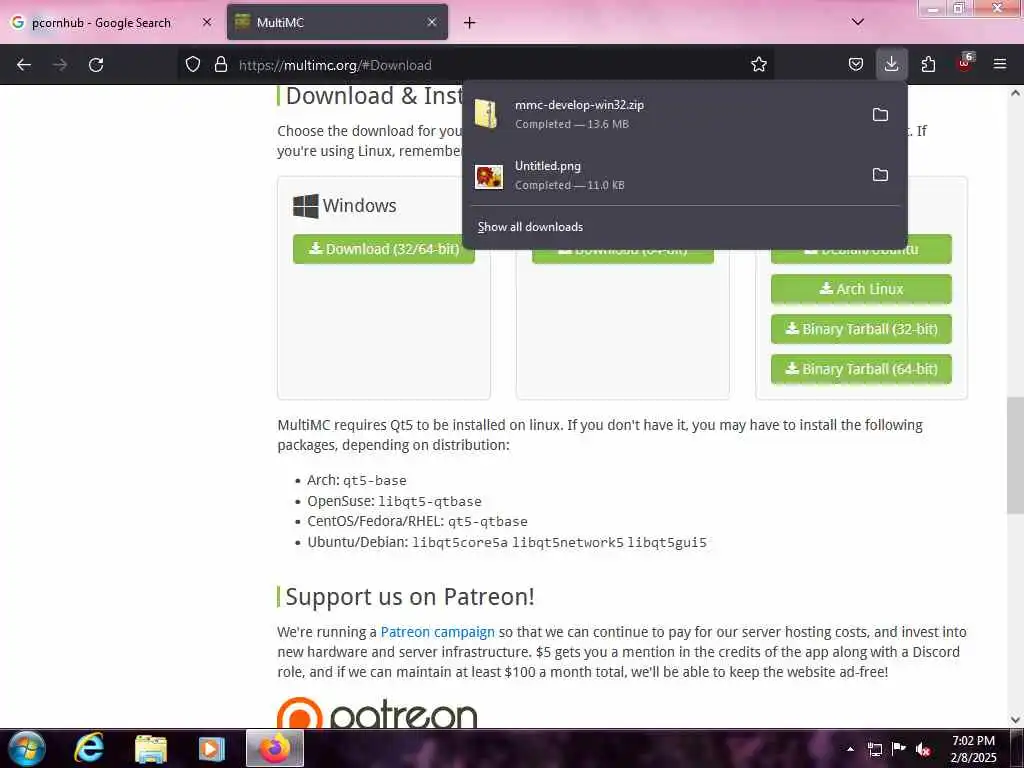
Task: Reload the current page
Action: pyautogui.click(x=96, y=65)
